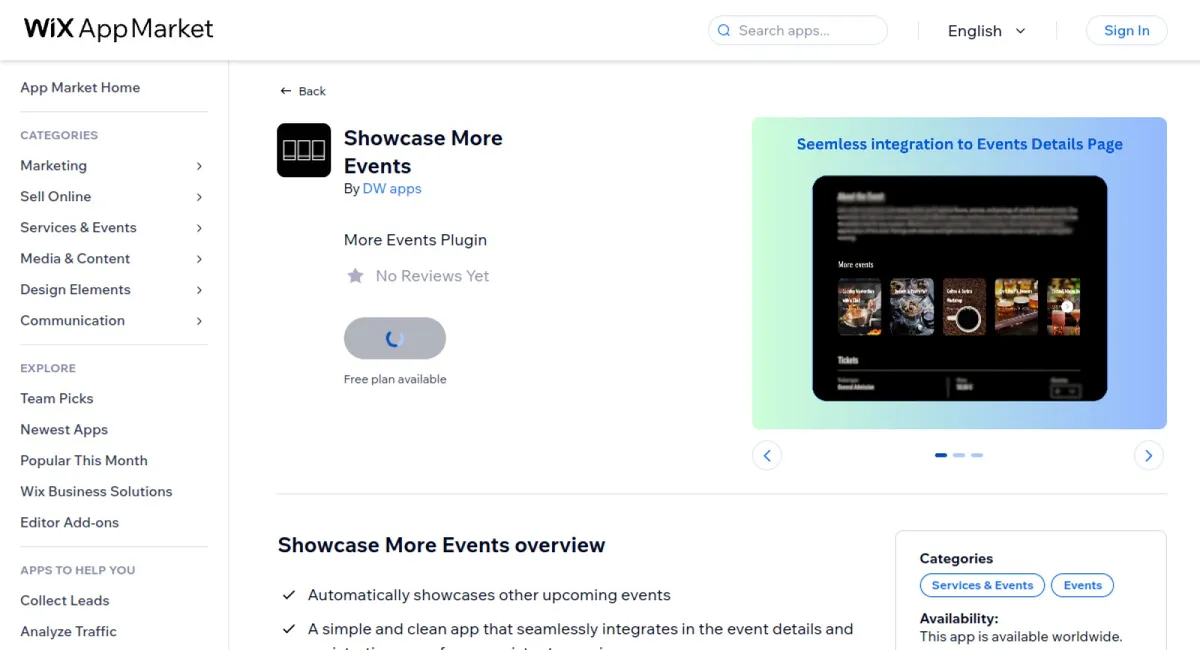The height and width of the screenshot is (650, 1200).
Task: Open Collect Leads section
Action: click(x=65, y=601)
